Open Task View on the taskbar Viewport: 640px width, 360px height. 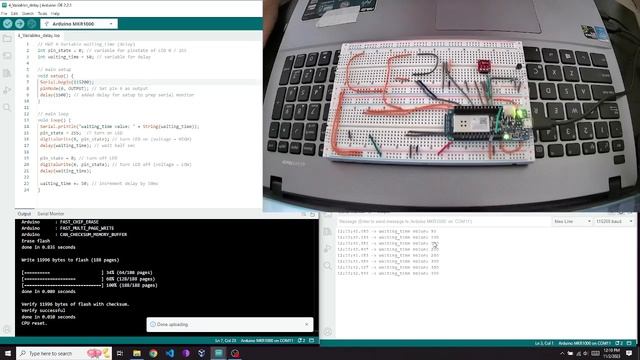(x=120, y=353)
